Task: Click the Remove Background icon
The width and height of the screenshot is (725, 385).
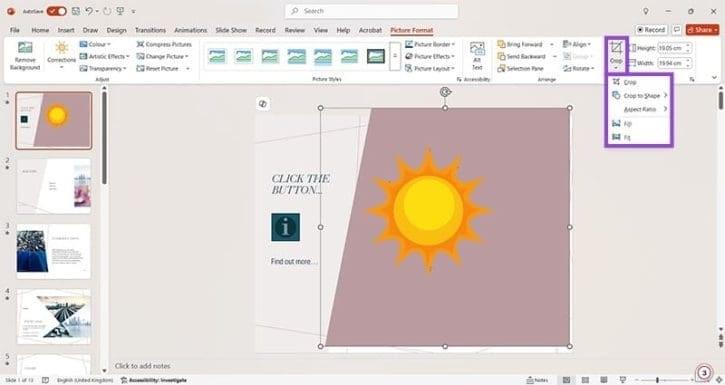Action: click(x=25, y=56)
